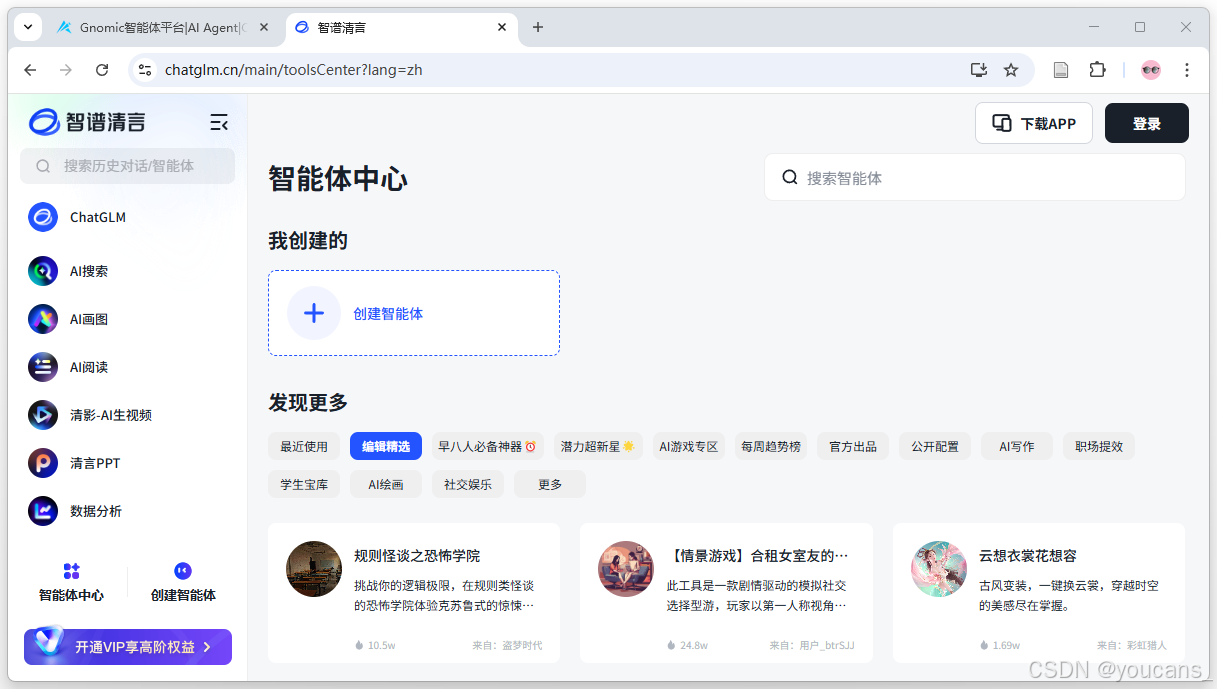Click the 下载APP button
This screenshot has height=689, width=1217.
tap(1034, 123)
